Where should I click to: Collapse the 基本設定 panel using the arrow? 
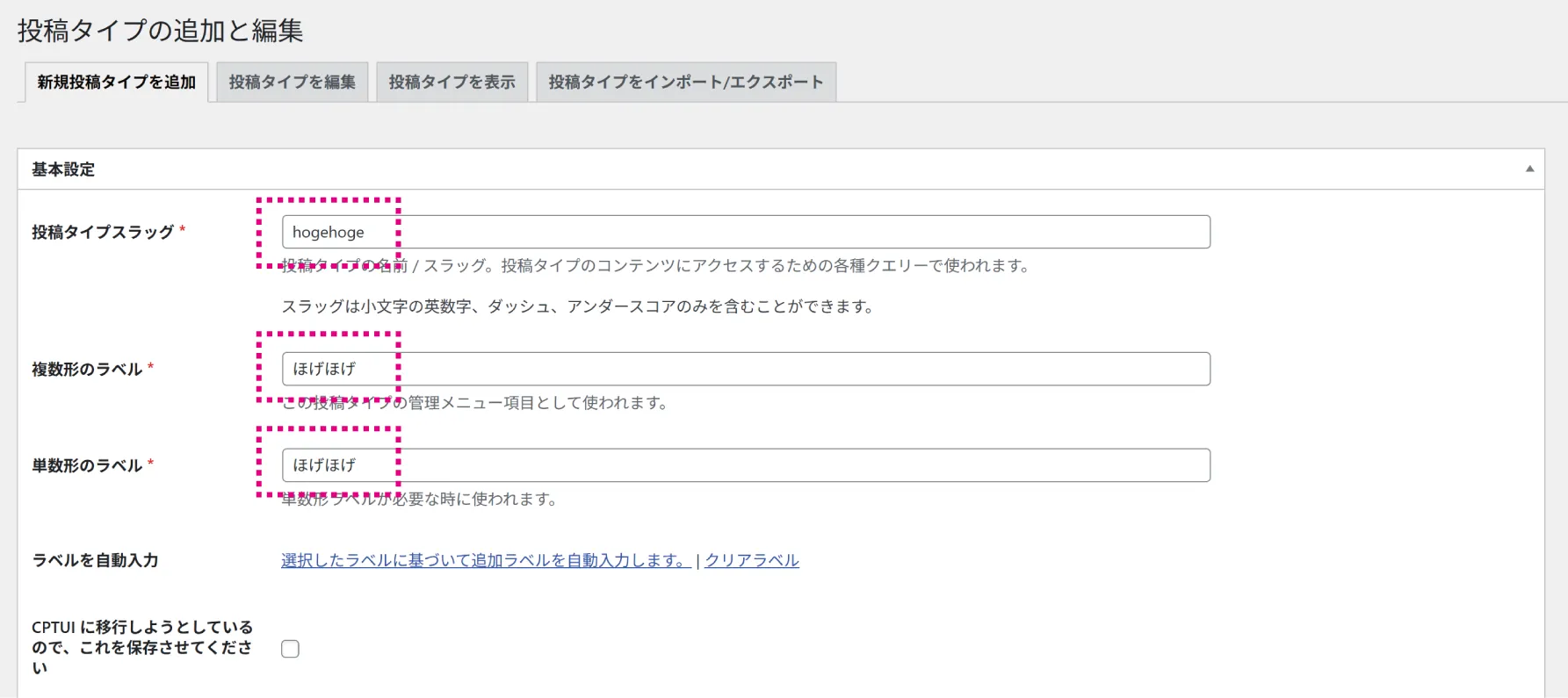point(1529,169)
